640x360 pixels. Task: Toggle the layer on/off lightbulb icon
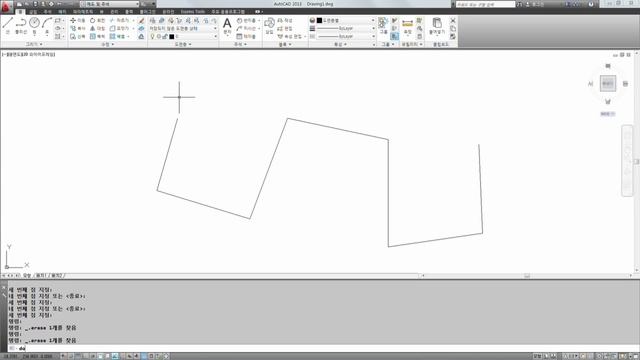pyautogui.click(x=153, y=36)
